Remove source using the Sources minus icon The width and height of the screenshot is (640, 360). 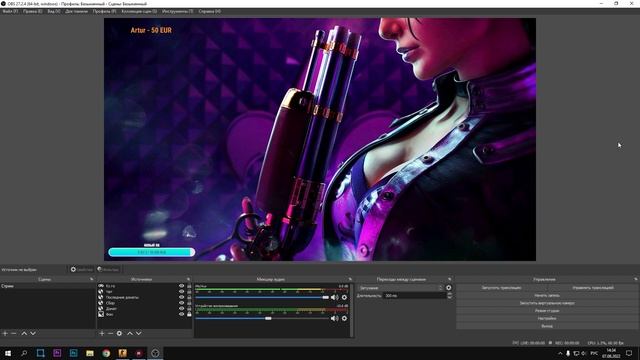tap(110, 333)
